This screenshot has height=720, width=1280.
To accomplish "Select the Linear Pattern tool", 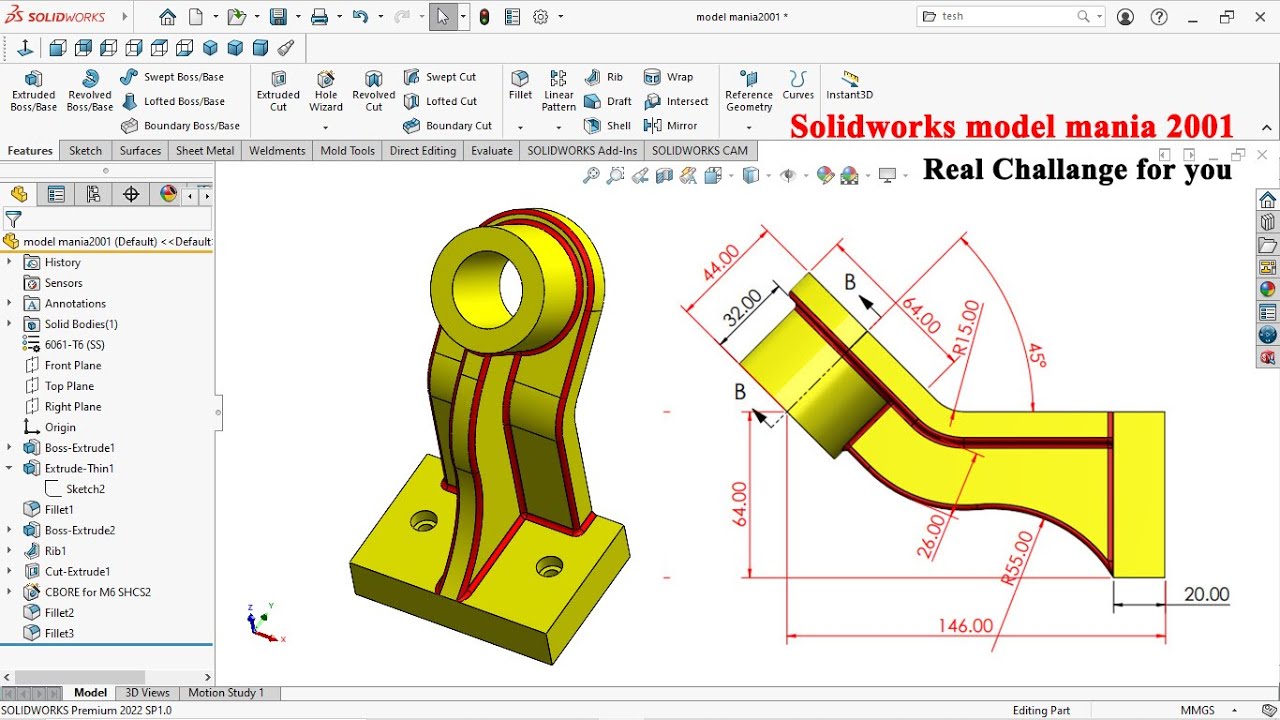I will pos(559,91).
